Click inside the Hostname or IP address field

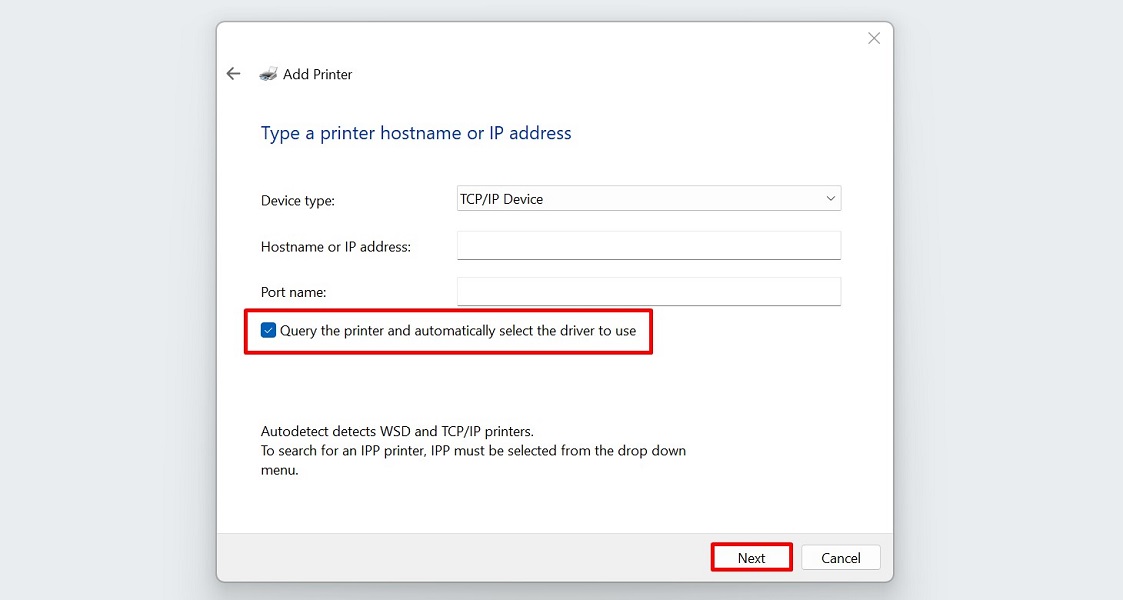point(649,245)
